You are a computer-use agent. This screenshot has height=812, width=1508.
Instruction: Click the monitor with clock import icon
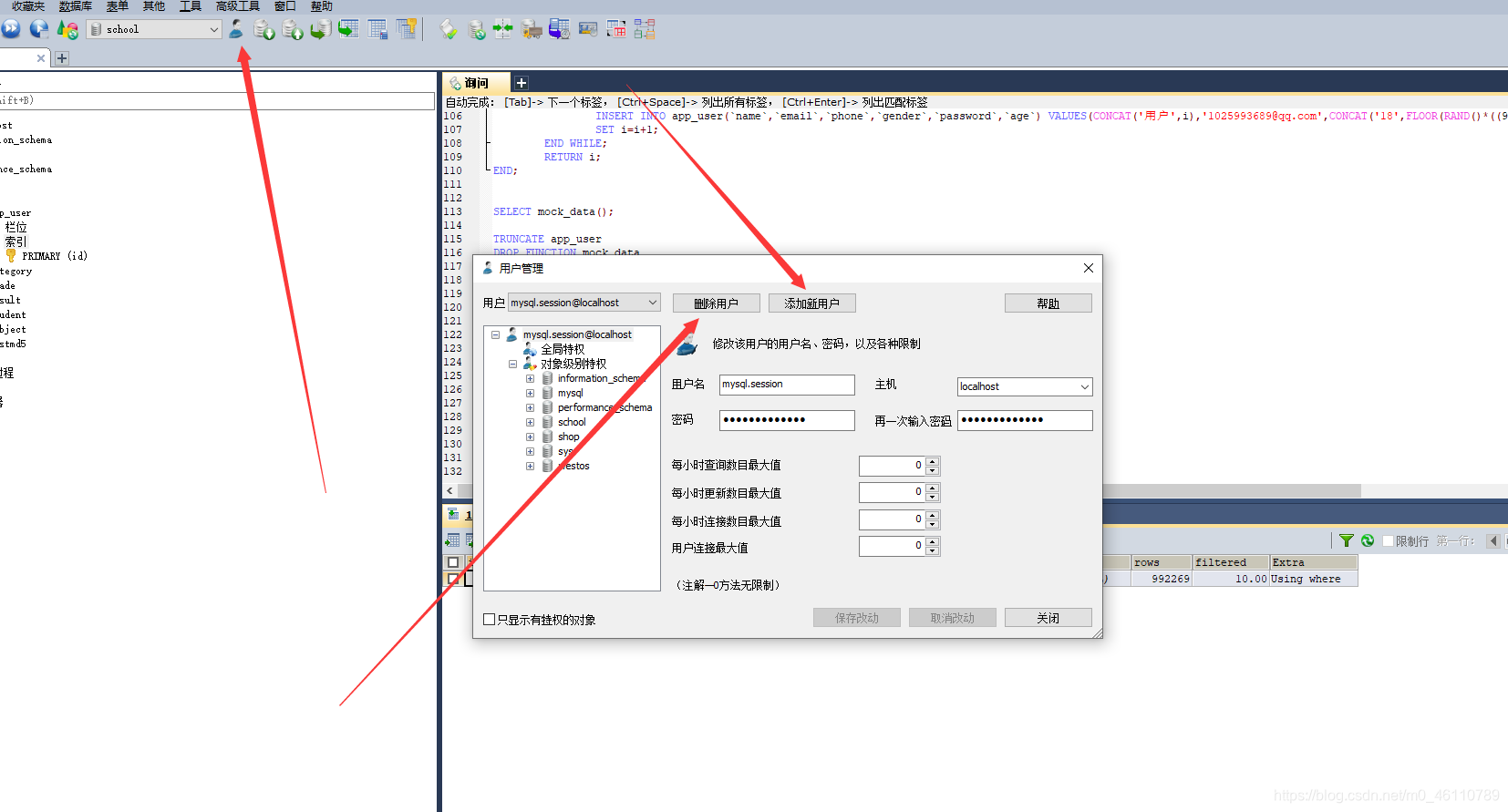click(559, 29)
